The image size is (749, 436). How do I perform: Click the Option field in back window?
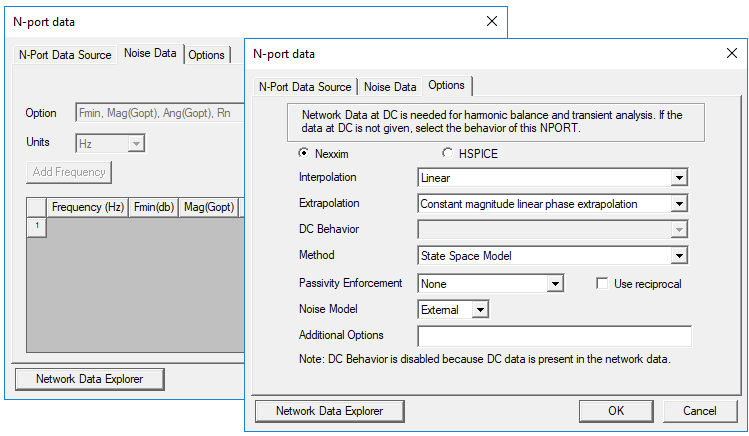tap(160, 113)
